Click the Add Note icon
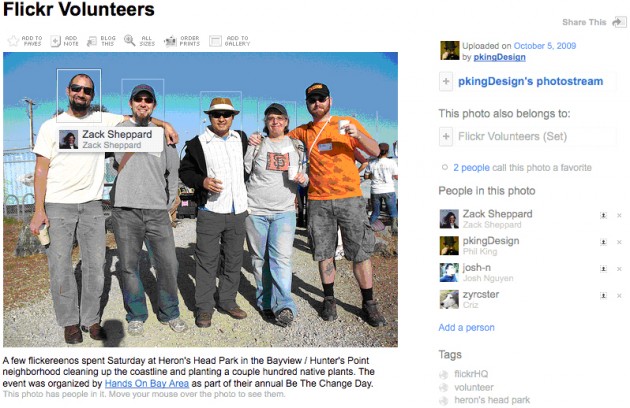The image size is (630, 408). (55, 41)
